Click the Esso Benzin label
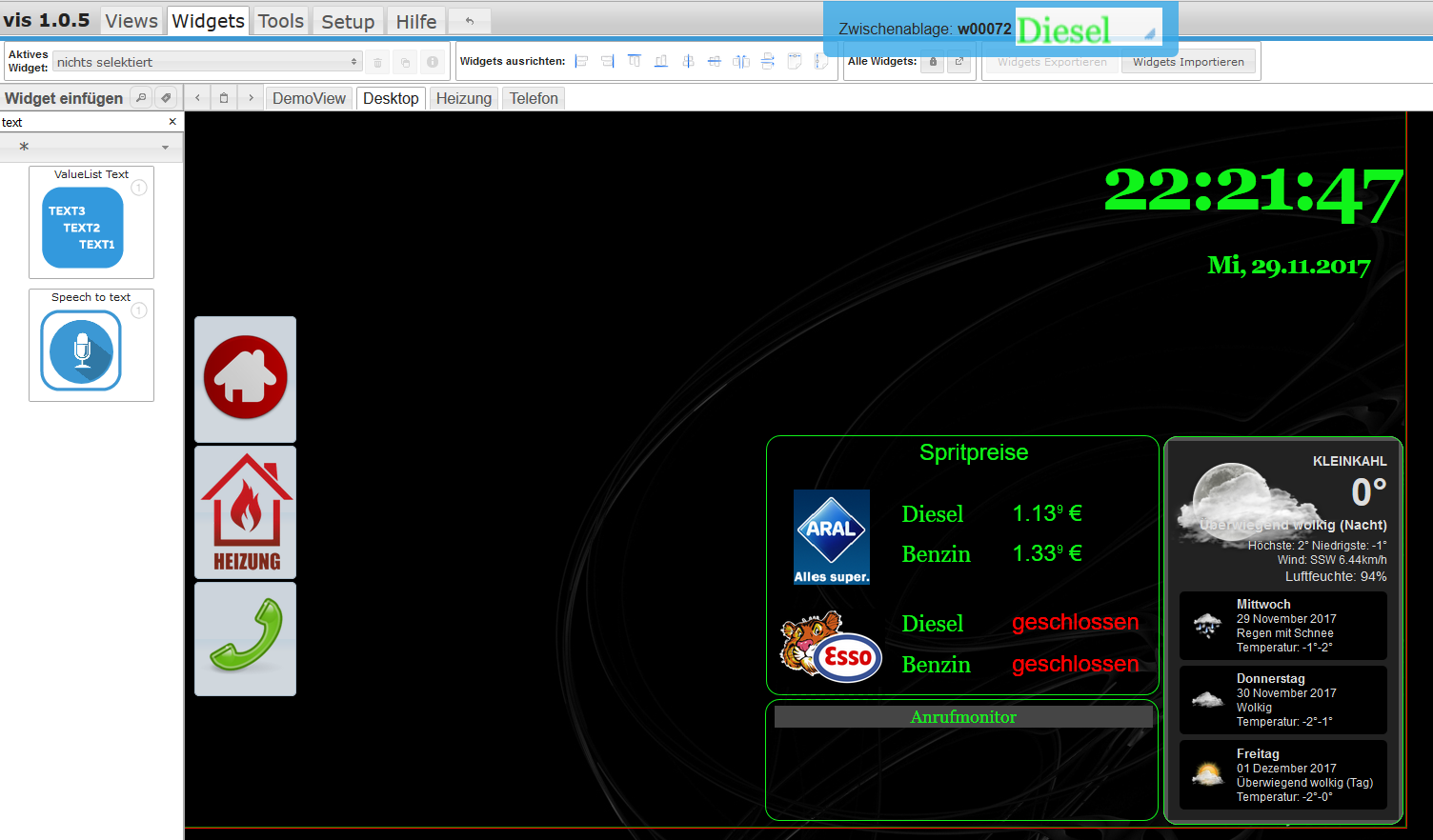 937,665
